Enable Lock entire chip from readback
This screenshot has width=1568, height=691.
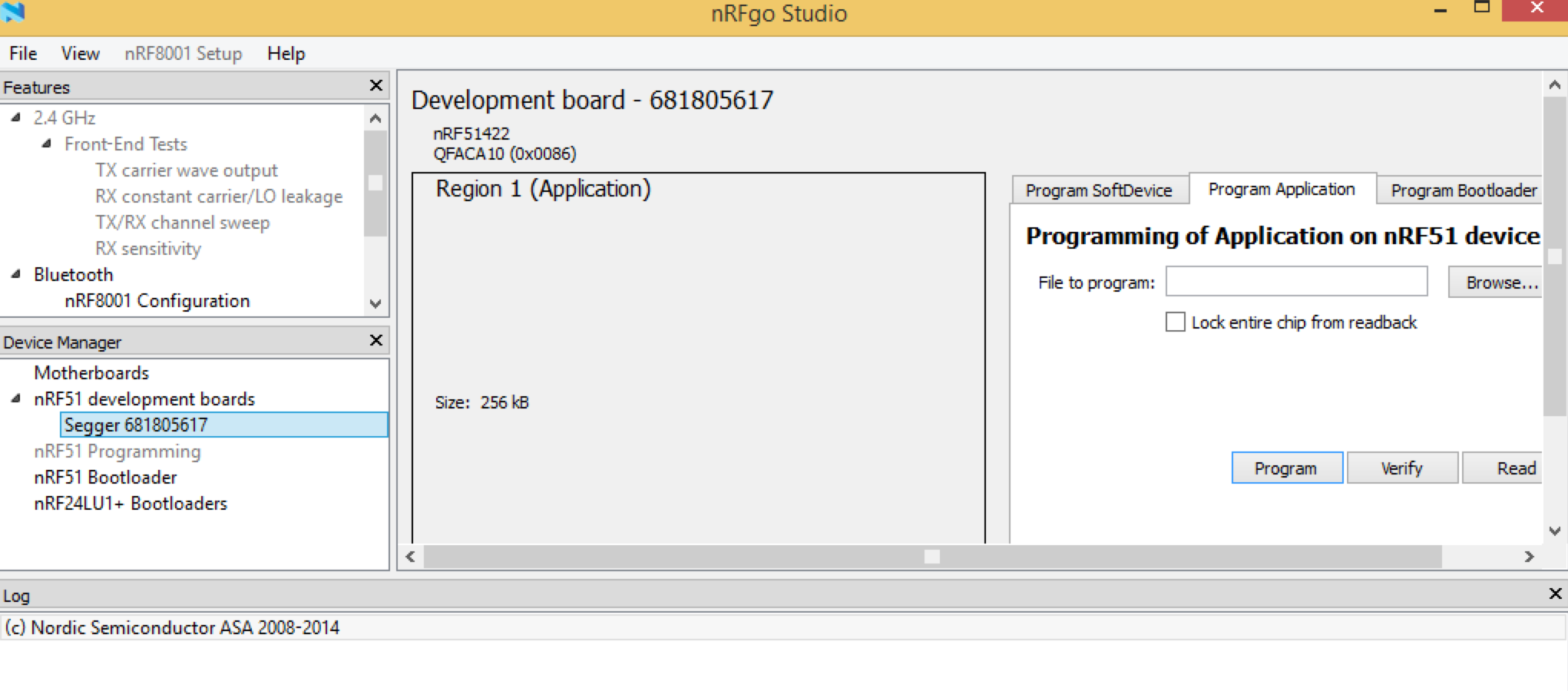(x=1175, y=322)
